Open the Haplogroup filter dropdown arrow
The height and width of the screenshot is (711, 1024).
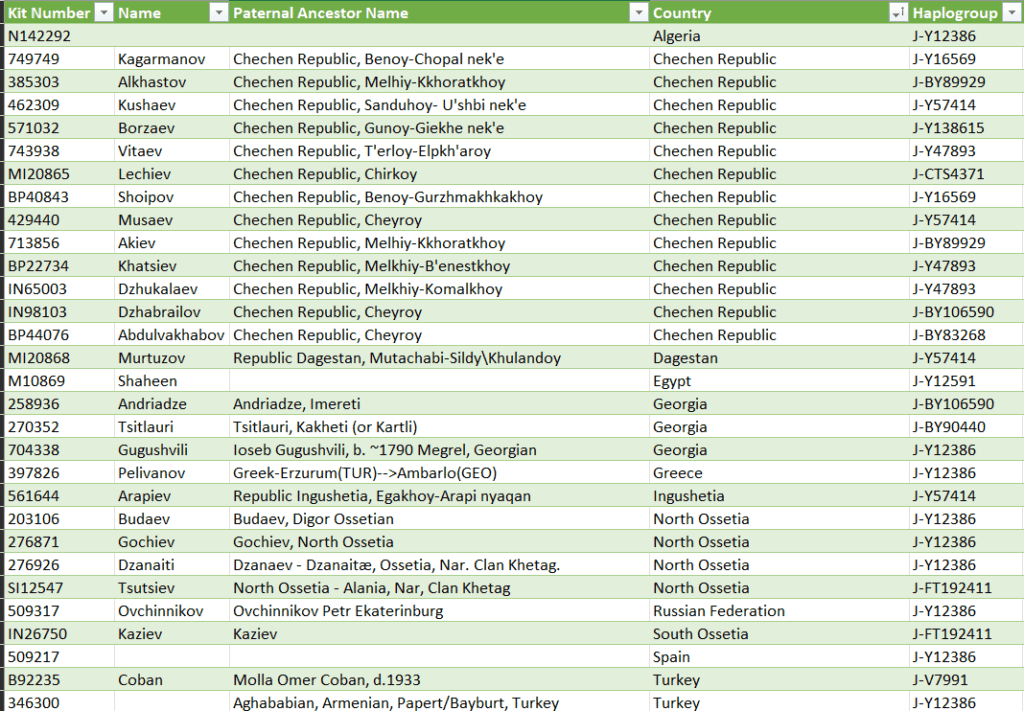(x=1011, y=13)
